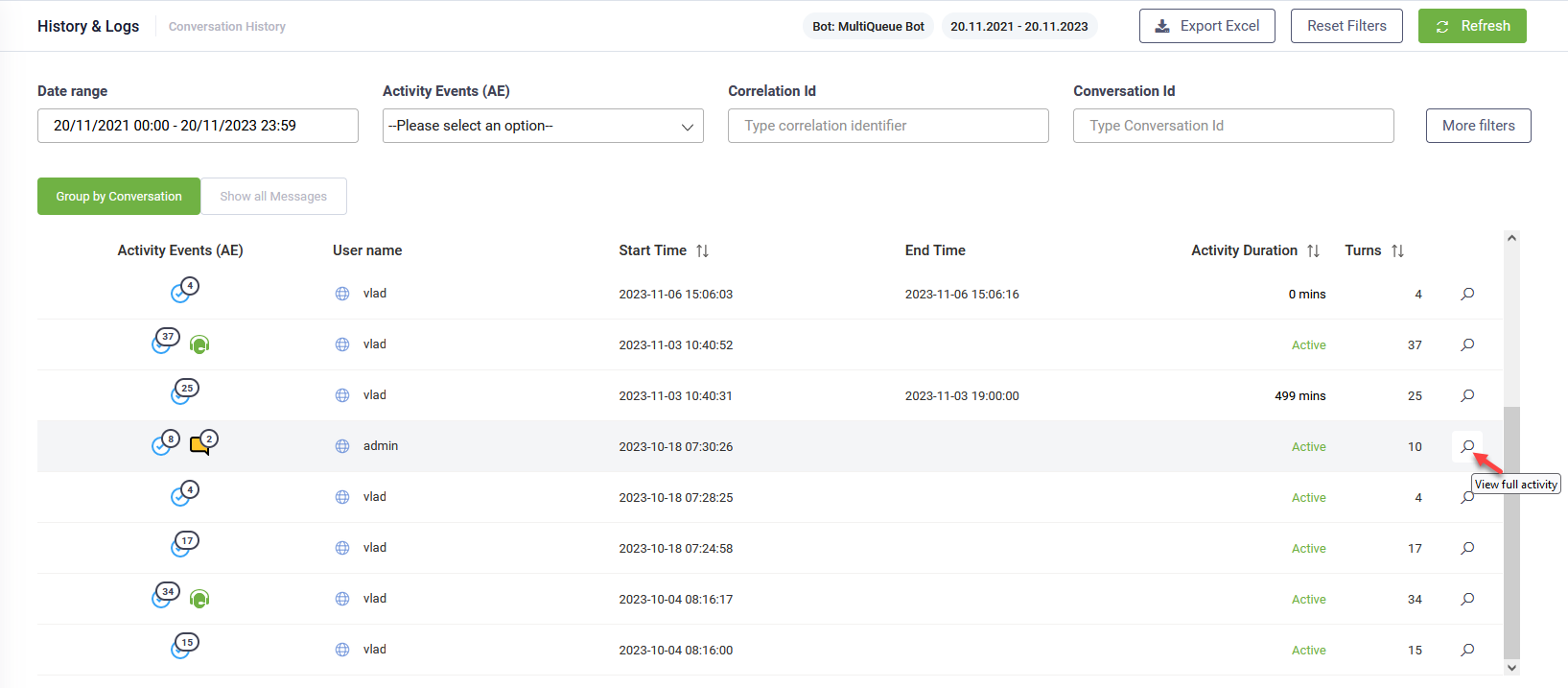1568x688 pixels.
Task: Click Export Excel button
Action: (1206, 26)
